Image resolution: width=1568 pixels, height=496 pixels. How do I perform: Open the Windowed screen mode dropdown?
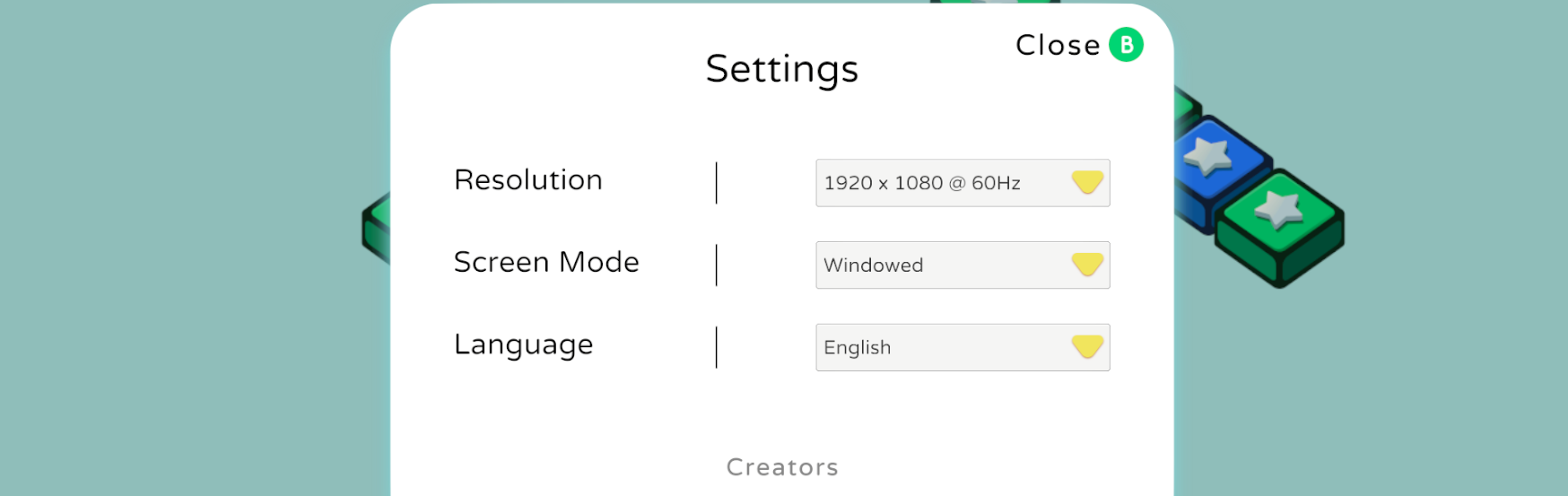[963, 265]
